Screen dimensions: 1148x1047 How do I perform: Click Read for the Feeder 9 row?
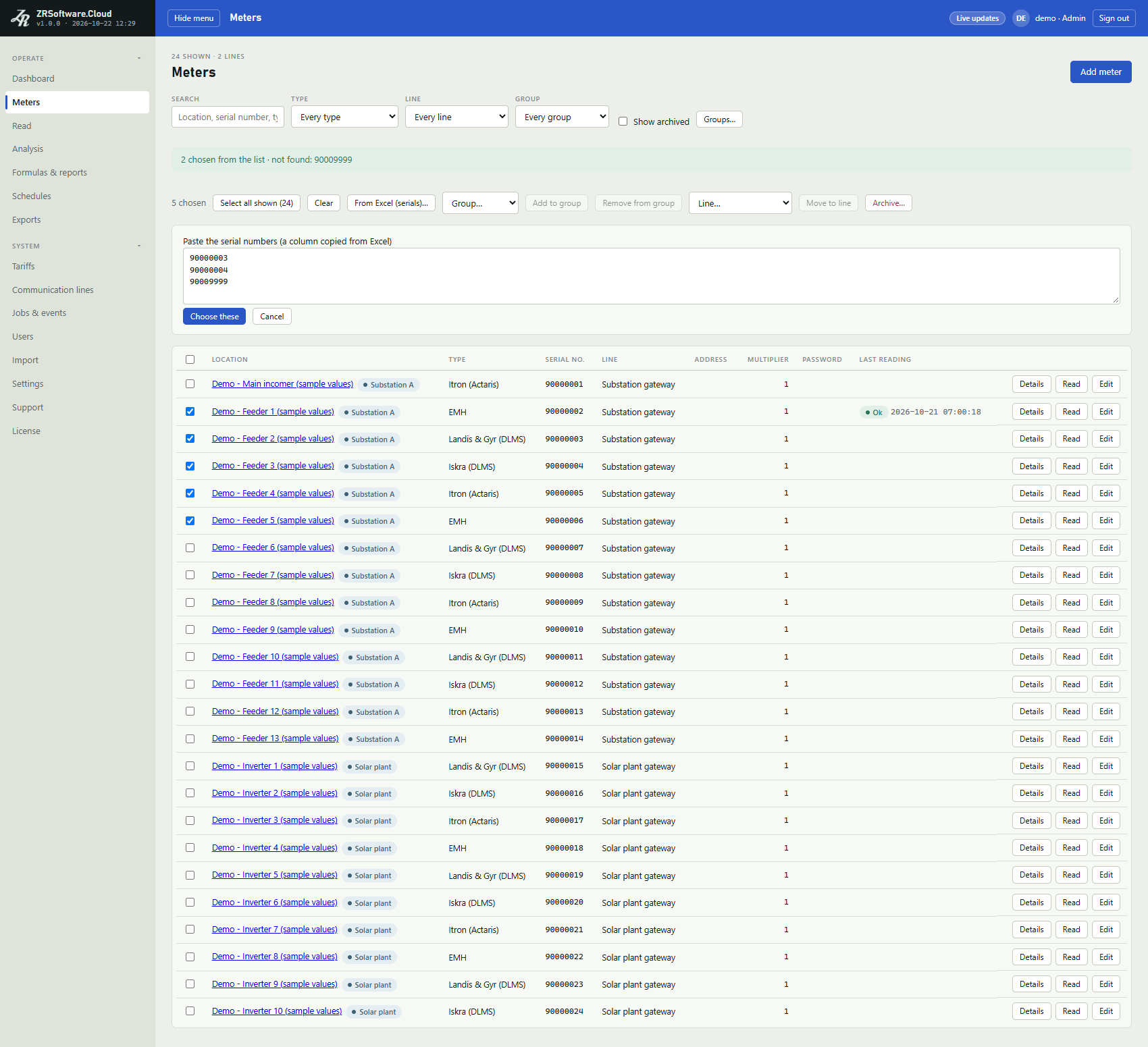[1071, 630]
